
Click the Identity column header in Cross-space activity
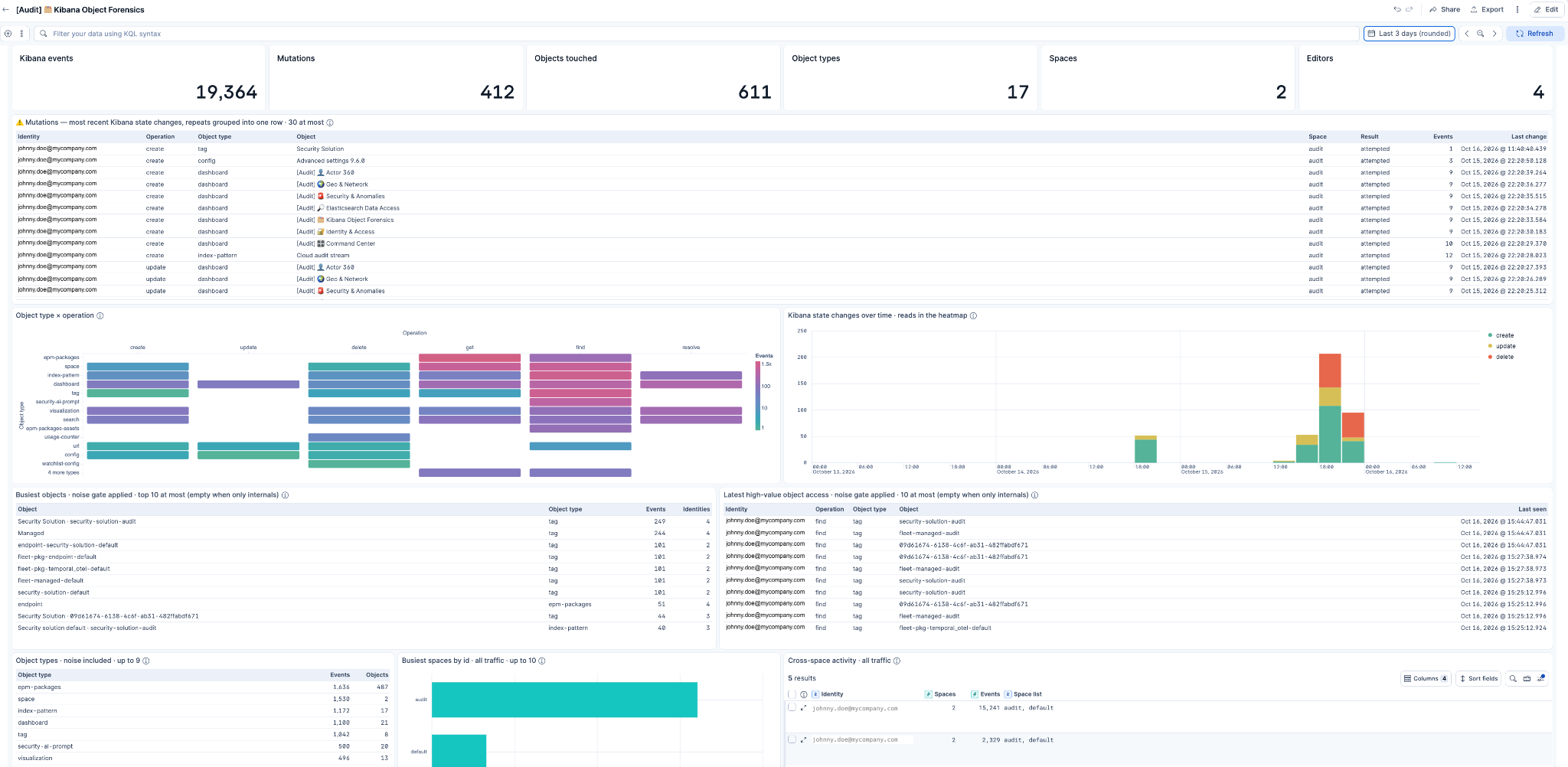click(831, 694)
